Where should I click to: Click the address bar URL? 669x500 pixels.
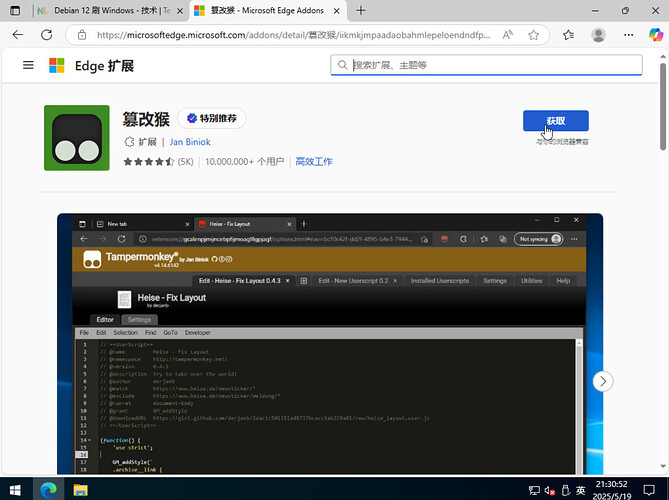(x=294, y=35)
